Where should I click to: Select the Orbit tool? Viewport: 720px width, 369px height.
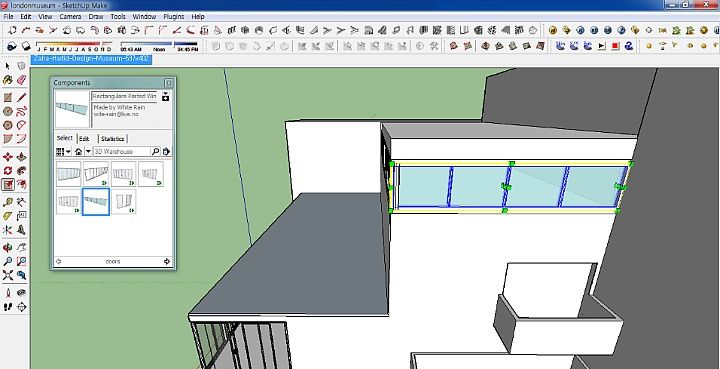coord(8,248)
